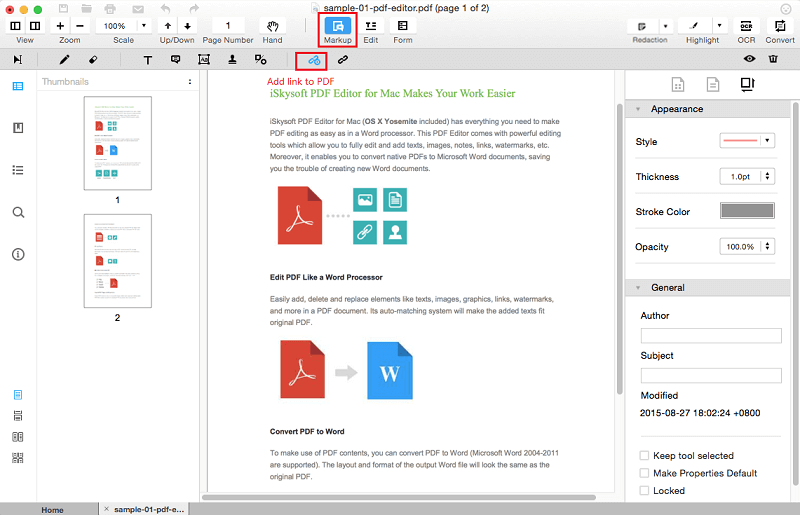Image resolution: width=800 pixels, height=515 pixels.
Task: Enable the Locked checkbox
Action: coord(644,491)
